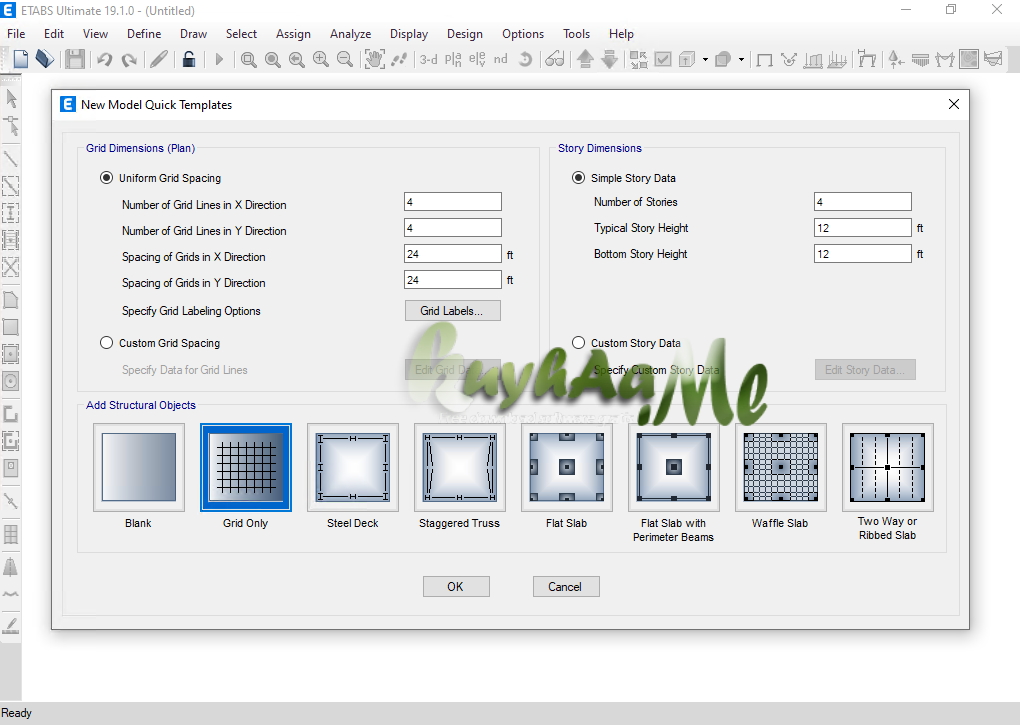This screenshot has width=1020, height=725.
Task: Select the Steel Deck template thumbnail
Action: point(353,467)
